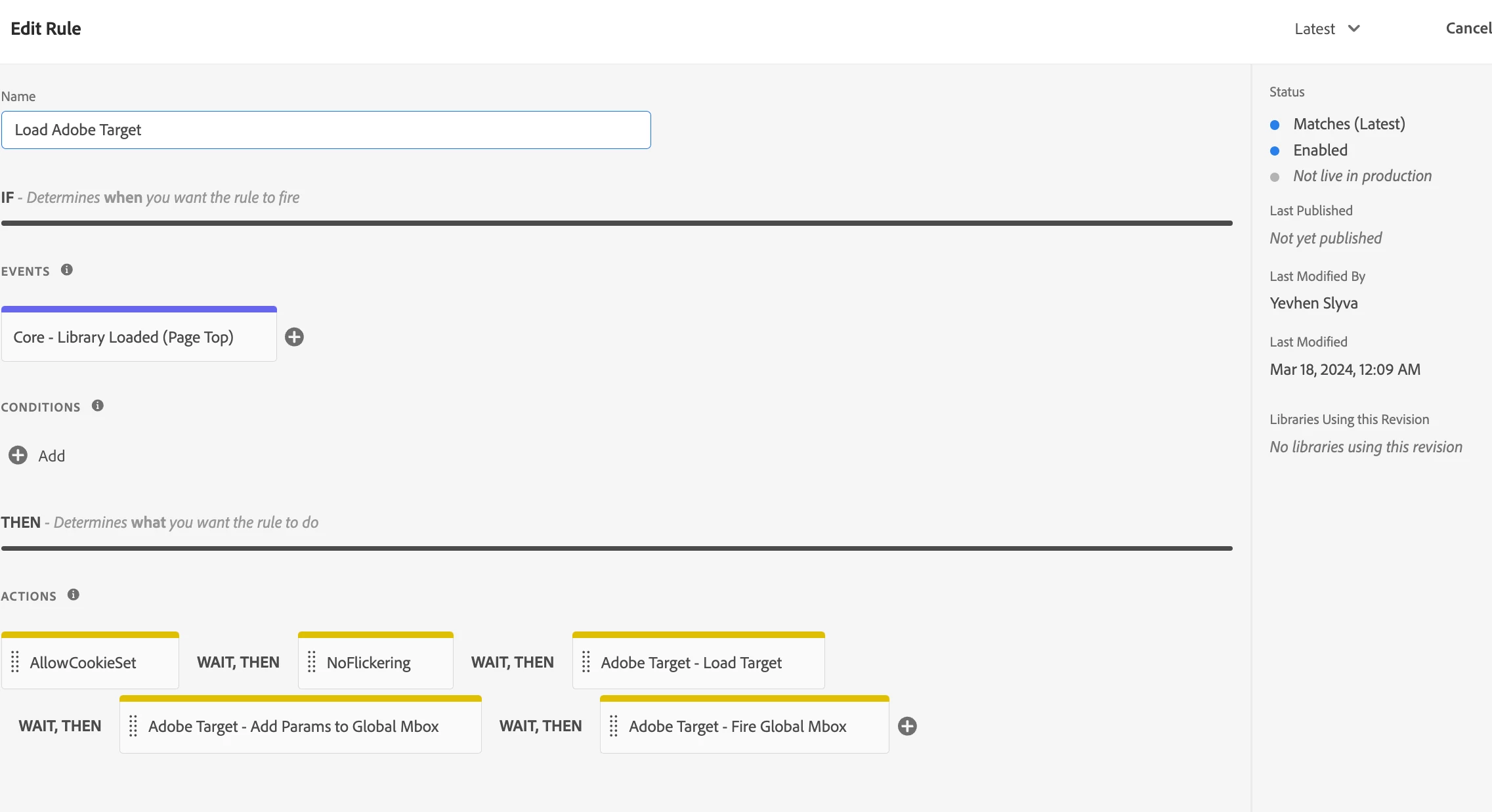Open the Conditions info tooltip icon
The height and width of the screenshot is (812, 1492).
coord(98,406)
